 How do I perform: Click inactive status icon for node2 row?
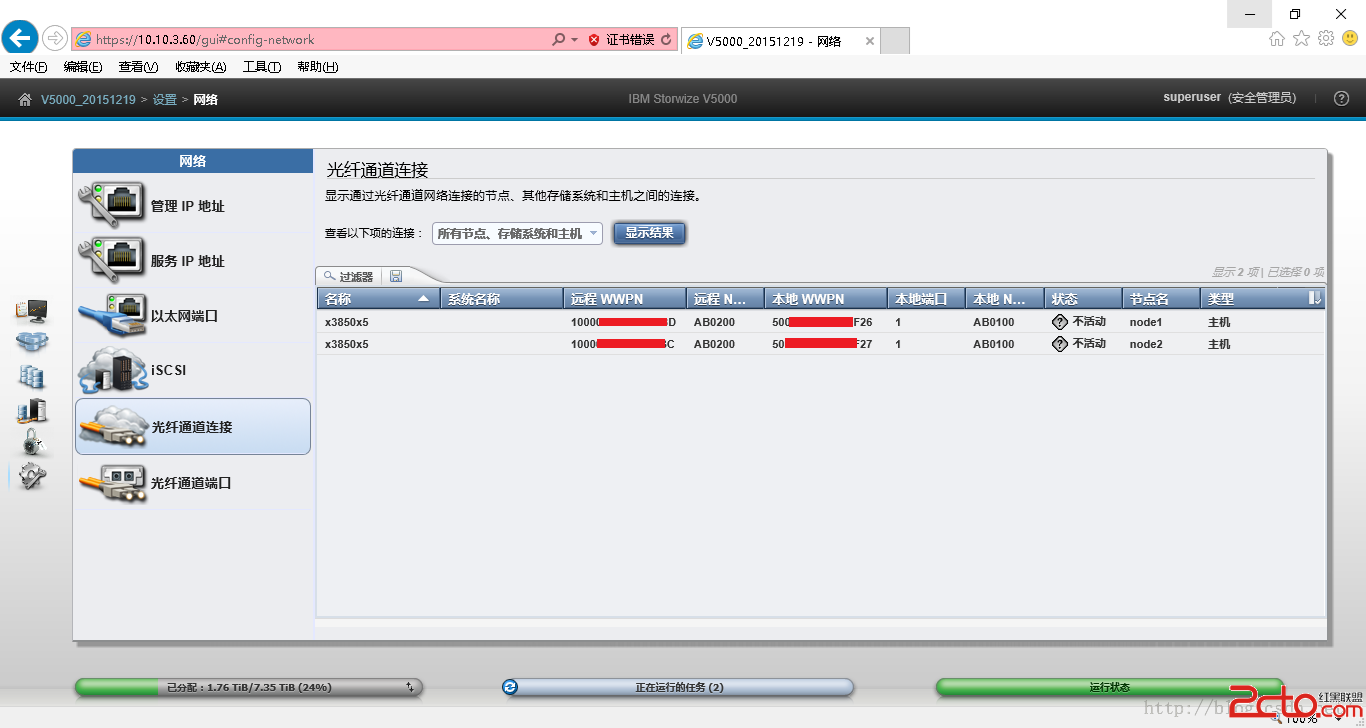tap(1060, 344)
